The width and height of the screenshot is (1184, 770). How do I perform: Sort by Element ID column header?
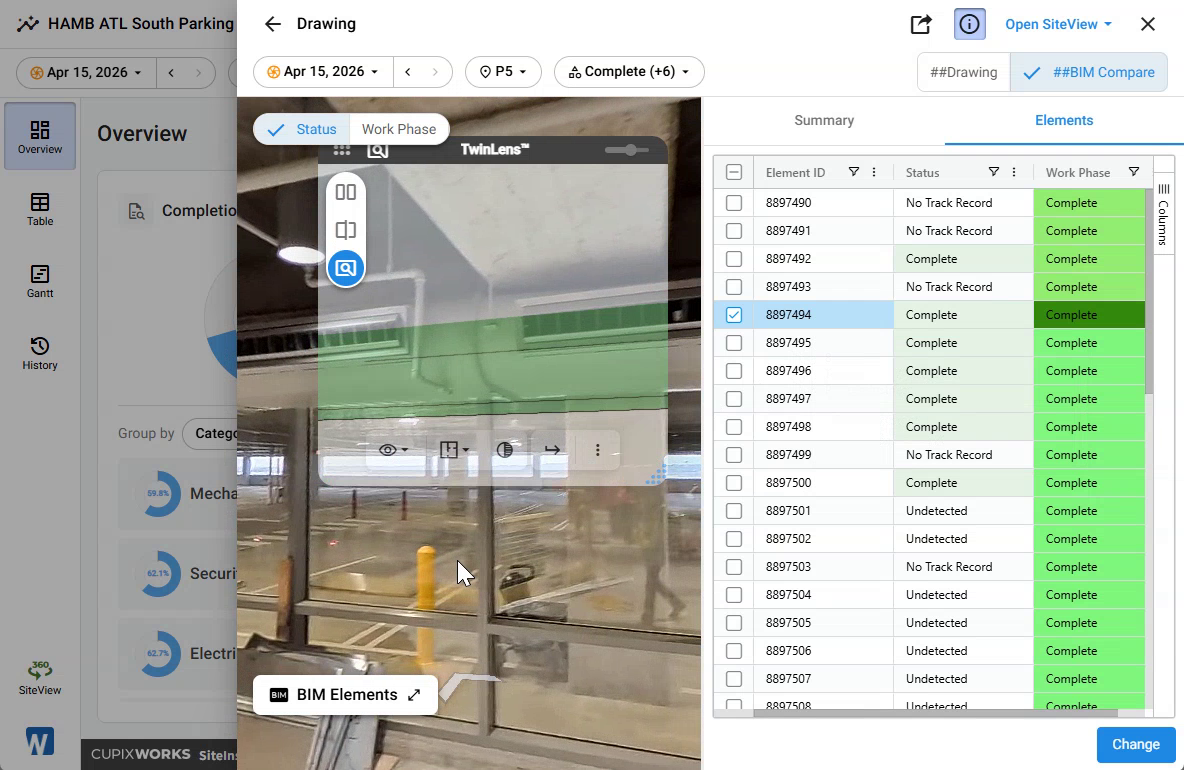(x=795, y=173)
